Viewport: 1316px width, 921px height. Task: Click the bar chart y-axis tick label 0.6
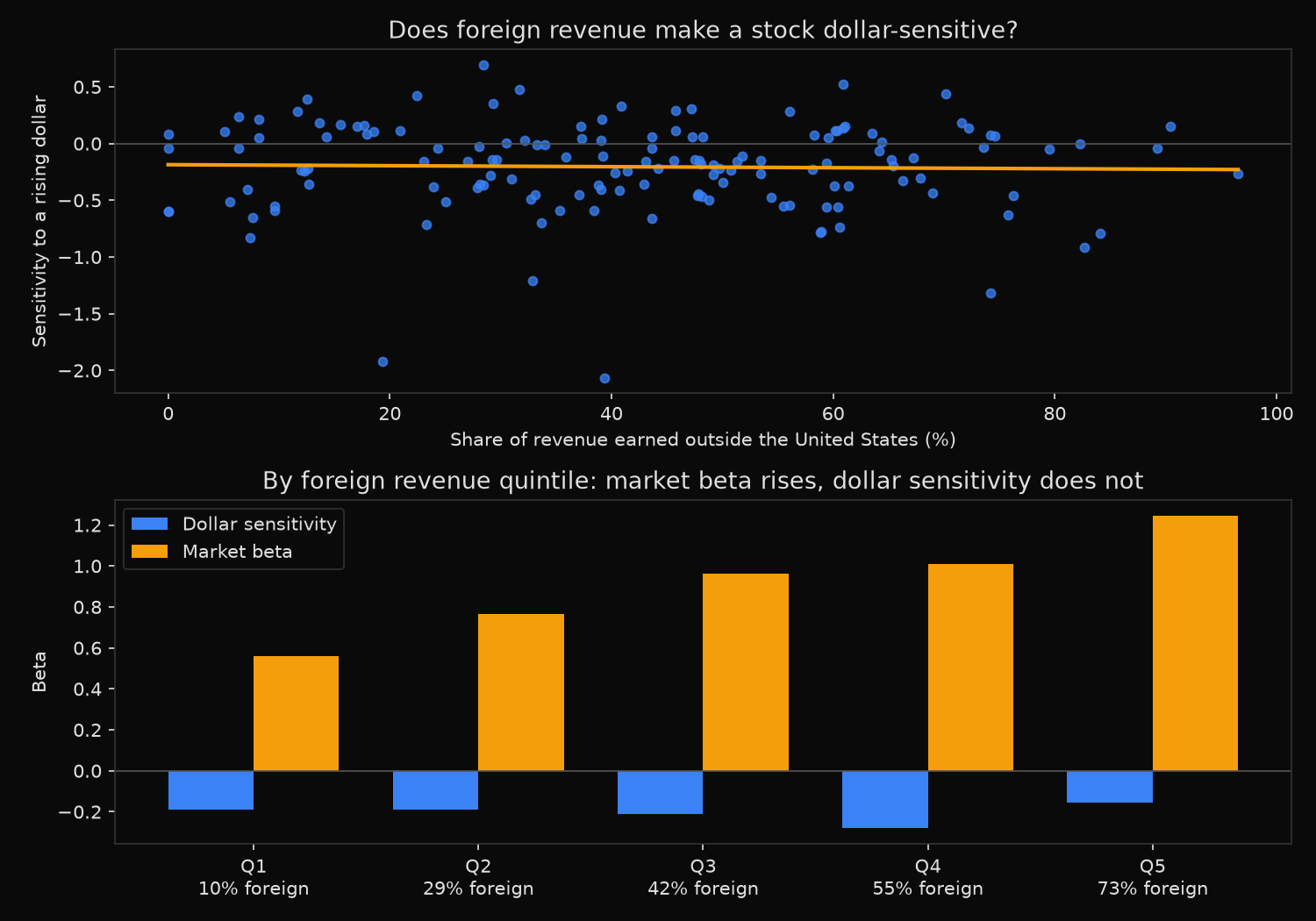[x=88, y=648]
